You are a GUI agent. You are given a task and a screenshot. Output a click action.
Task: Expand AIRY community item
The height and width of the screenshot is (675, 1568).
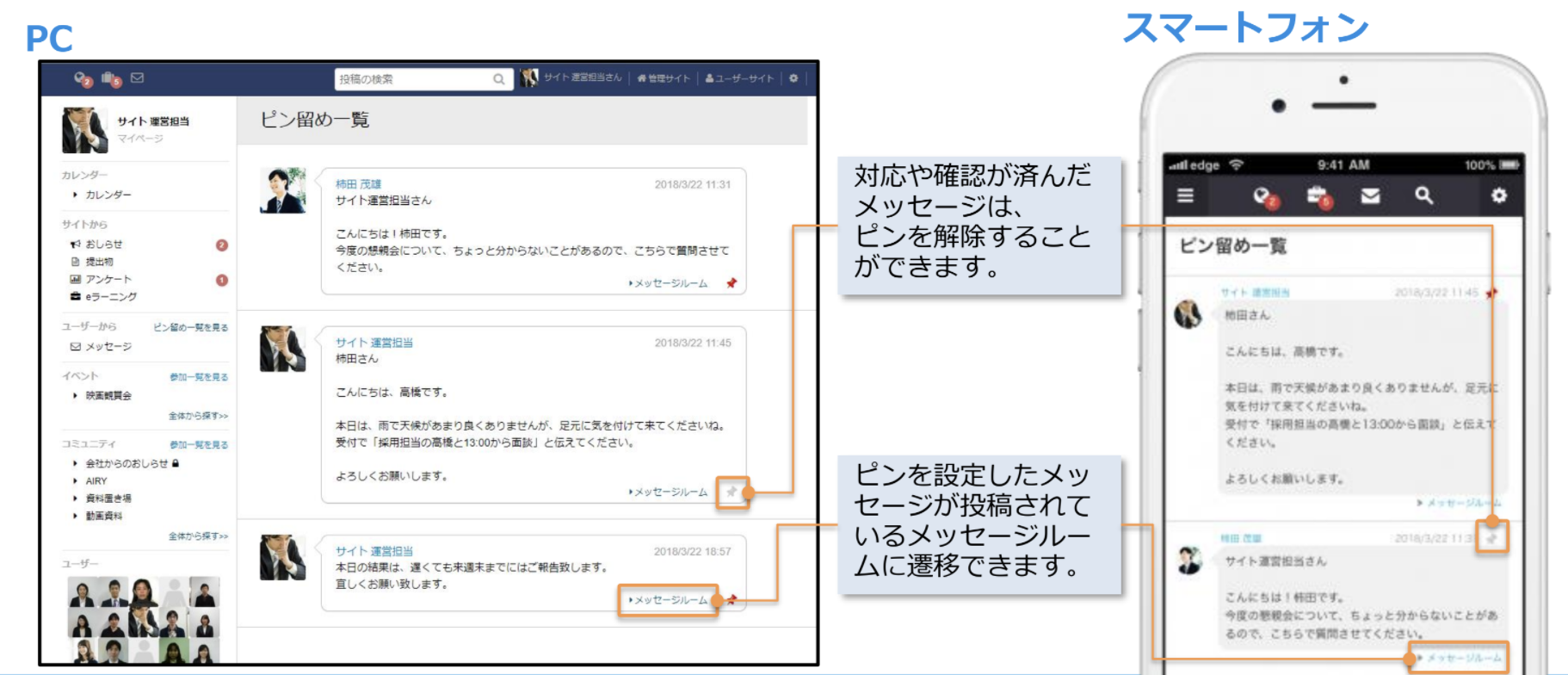click(90, 481)
